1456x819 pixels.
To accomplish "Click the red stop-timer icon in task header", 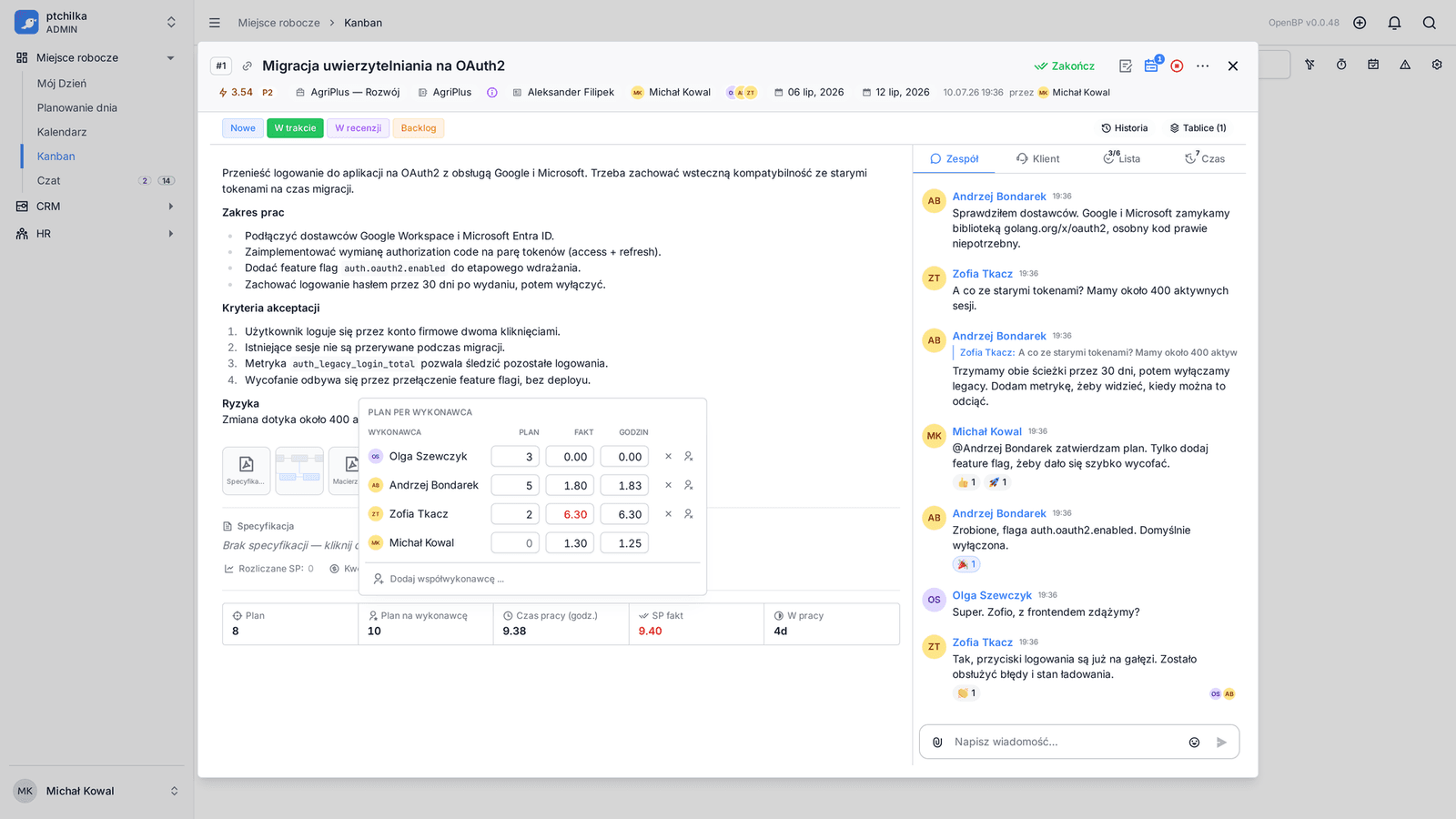I will 1177,66.
